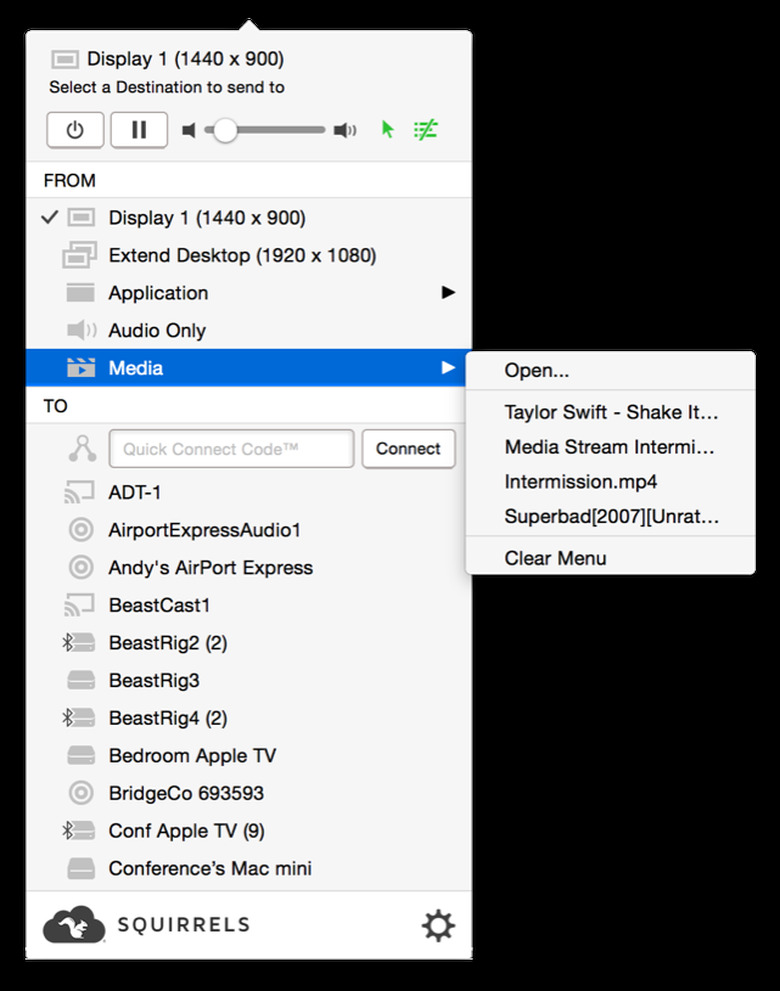
Task: Expand the Media submenu arrow
Action: pyautogui.click(x=448, y=368)
